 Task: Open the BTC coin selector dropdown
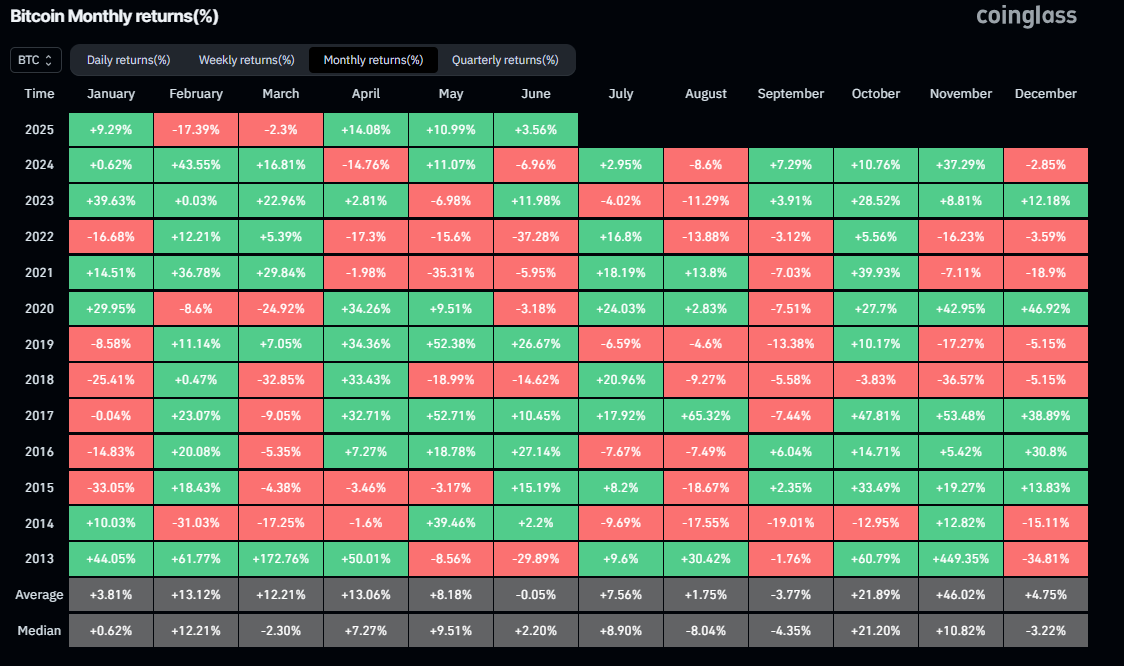click(36, 60)
